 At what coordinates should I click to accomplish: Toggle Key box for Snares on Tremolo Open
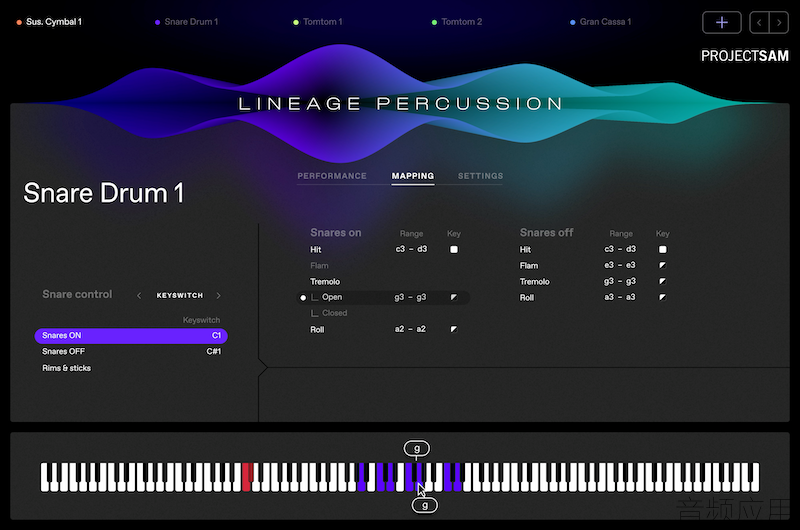(x=454, y=297)
